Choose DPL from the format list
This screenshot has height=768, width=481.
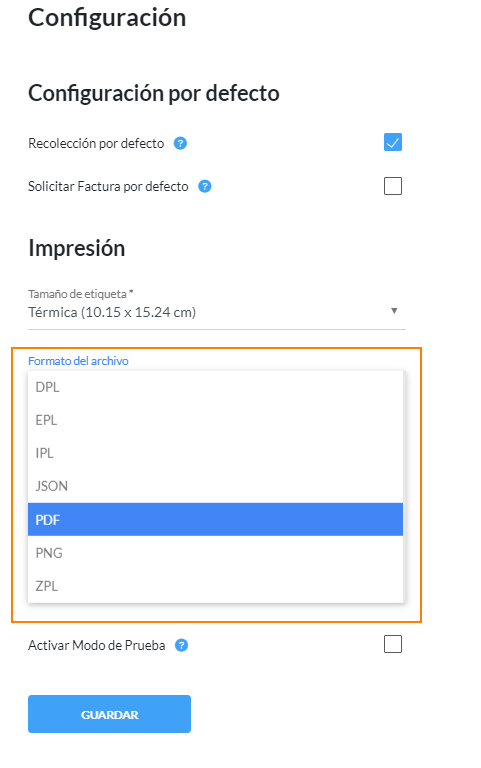click(x=216, y=387)
